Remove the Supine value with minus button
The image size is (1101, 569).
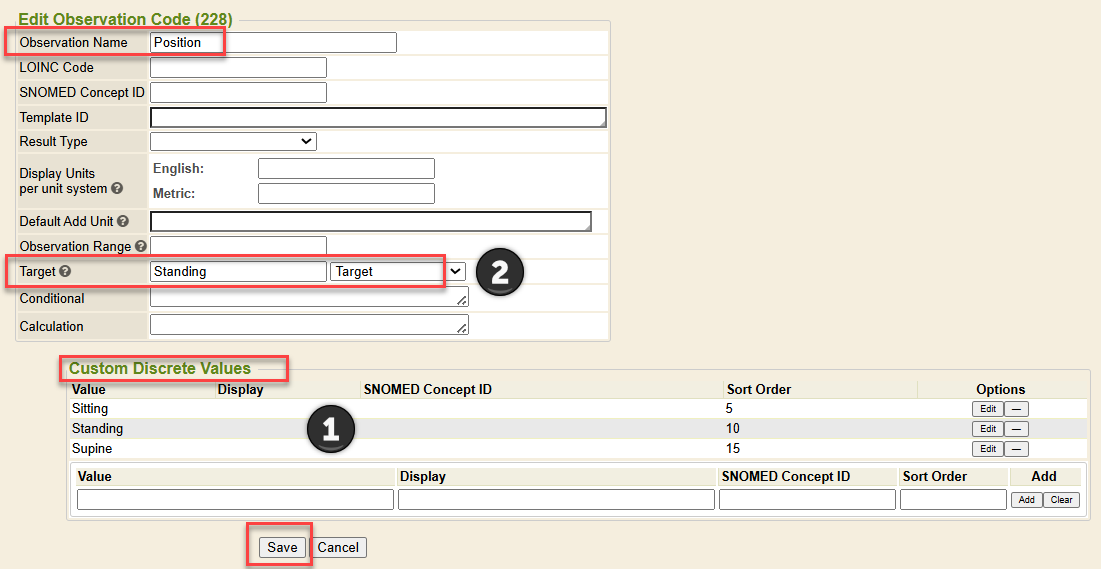point(1016,449)
